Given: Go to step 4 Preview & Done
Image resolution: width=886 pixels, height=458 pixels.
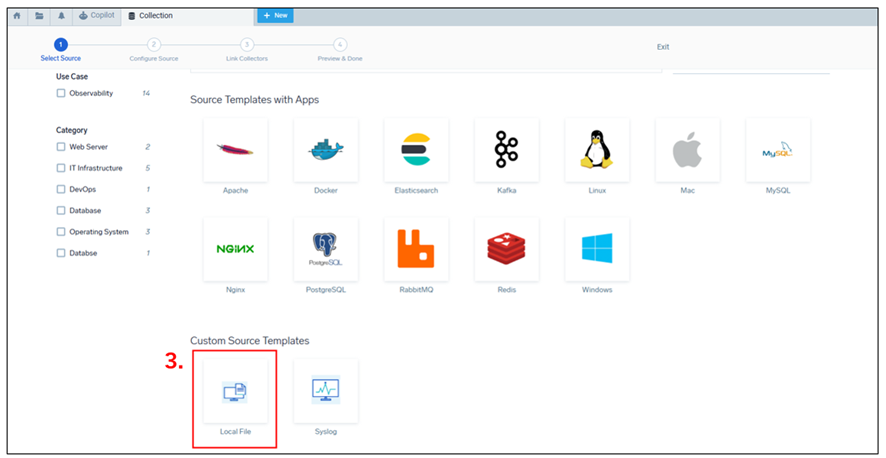Looking at the screenshot, I should [340, 50].
